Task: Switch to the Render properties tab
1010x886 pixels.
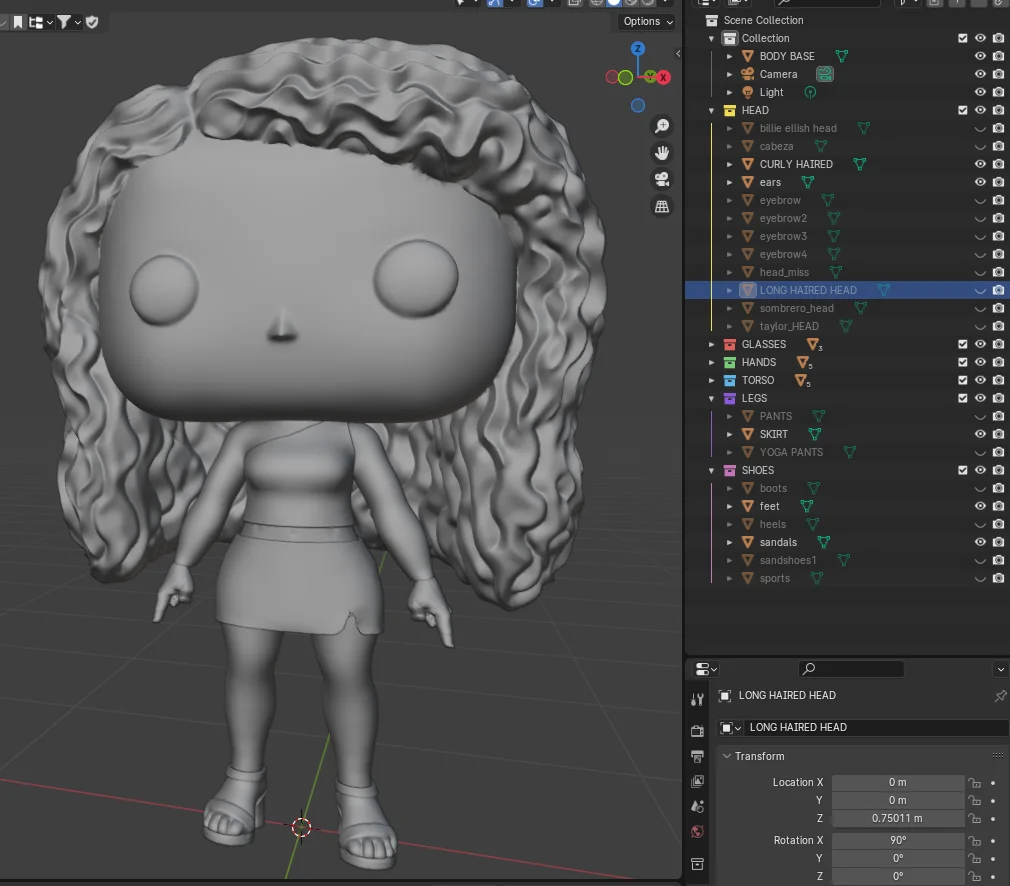Action: [x=697, y=730]
